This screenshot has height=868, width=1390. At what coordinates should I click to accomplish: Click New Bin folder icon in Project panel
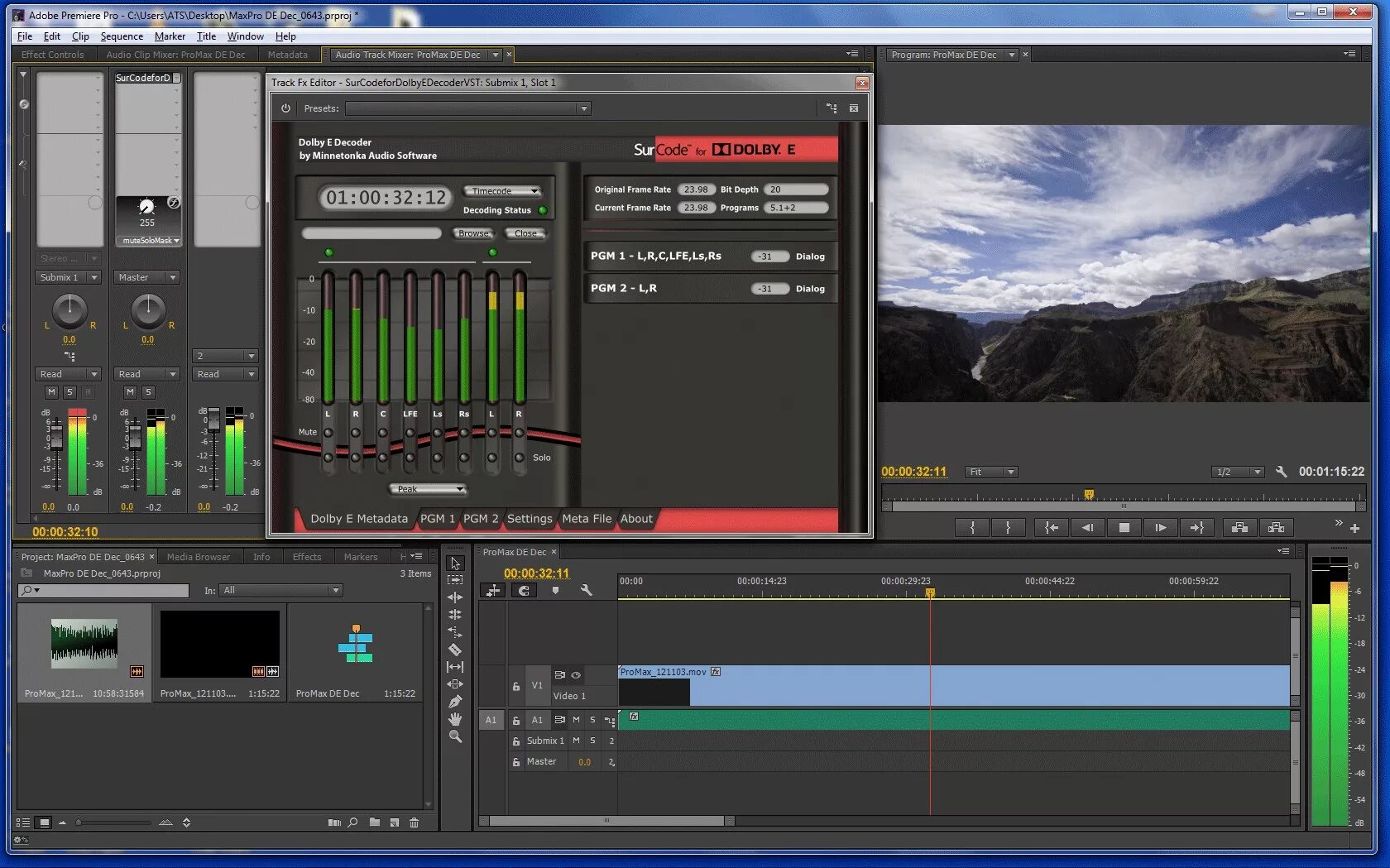tap(375, 822)
